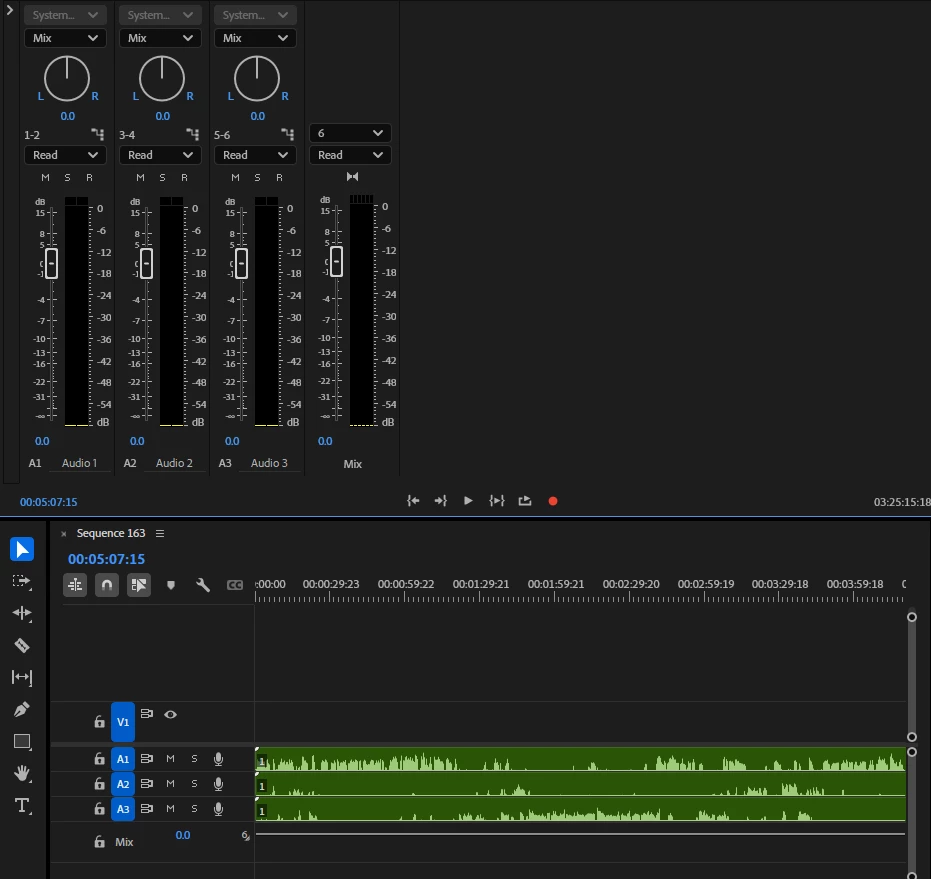
Task: Select the Track Select Forward tool
Action: 22,581
